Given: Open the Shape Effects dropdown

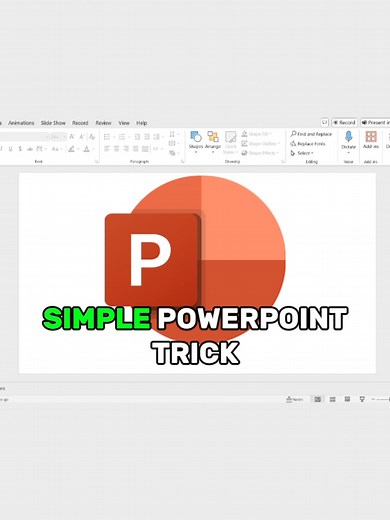Looking at the screenshot, I should (260, 153).
